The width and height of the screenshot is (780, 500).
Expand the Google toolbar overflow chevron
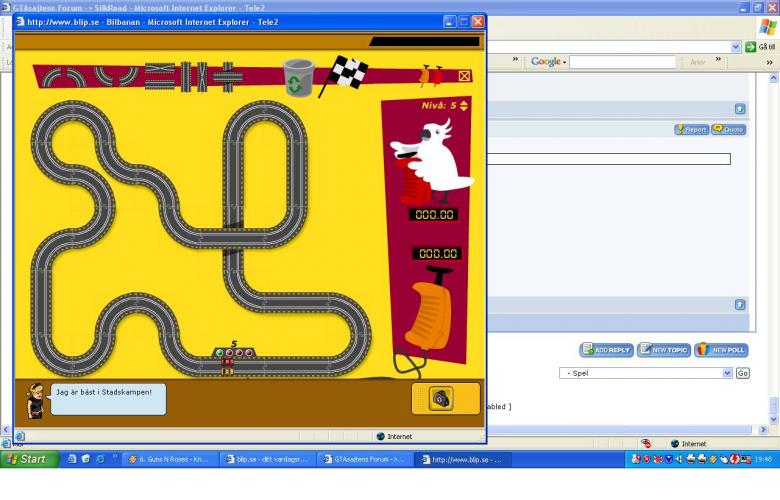pos(718,59)
